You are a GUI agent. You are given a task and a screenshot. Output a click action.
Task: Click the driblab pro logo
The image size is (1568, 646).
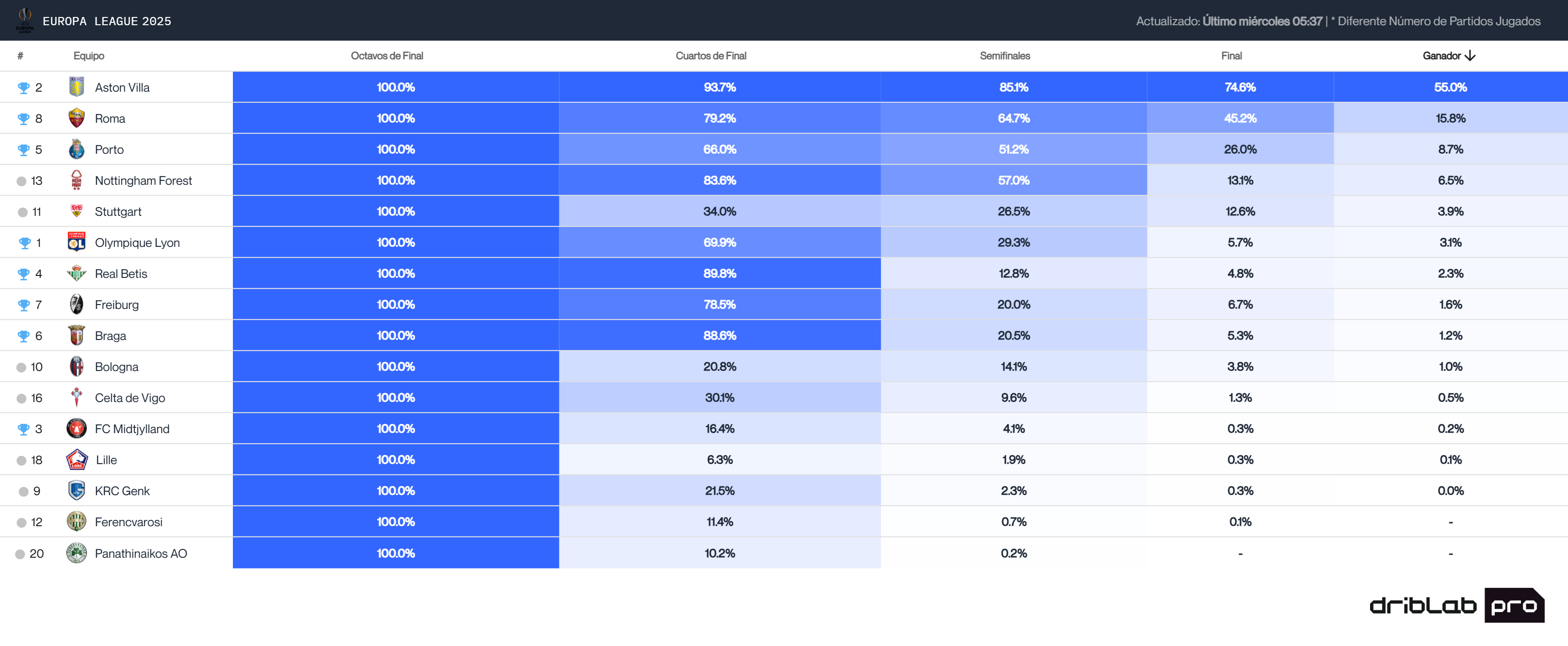tap(1456, 605)
